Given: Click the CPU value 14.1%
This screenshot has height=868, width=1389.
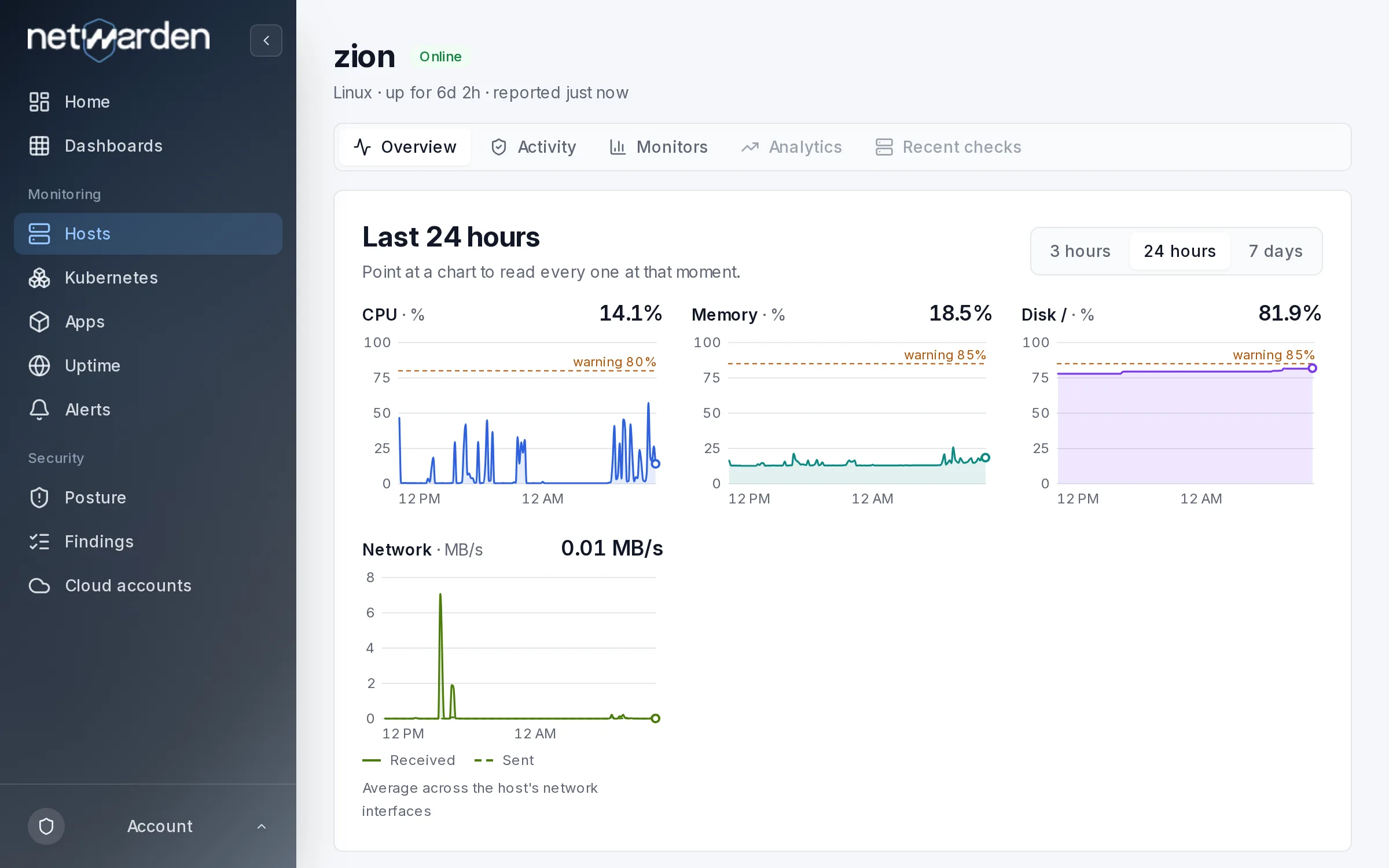Looking at the screenshot, I should [630, 313].
